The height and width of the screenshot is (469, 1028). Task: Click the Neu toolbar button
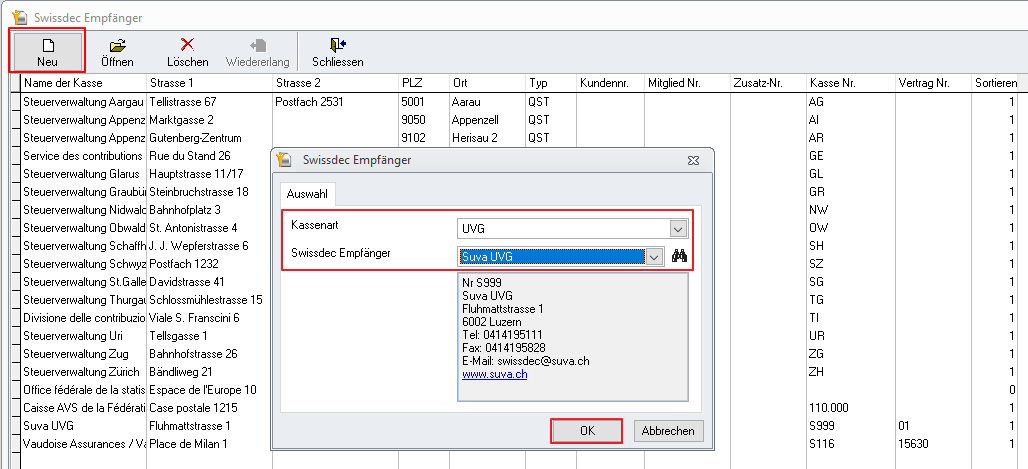tap(47, 51)
